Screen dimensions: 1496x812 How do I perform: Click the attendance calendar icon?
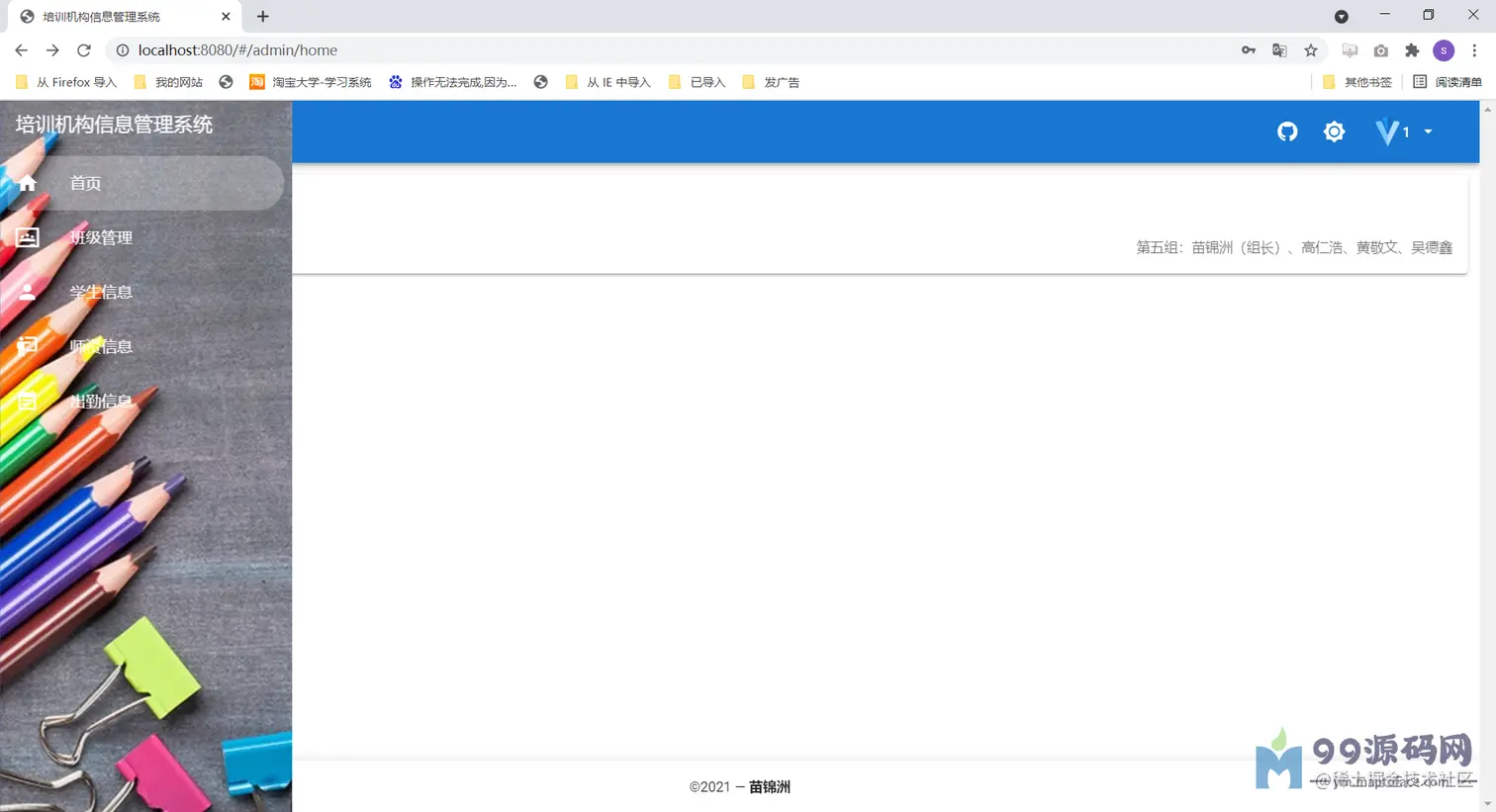(x=28, y=401)
